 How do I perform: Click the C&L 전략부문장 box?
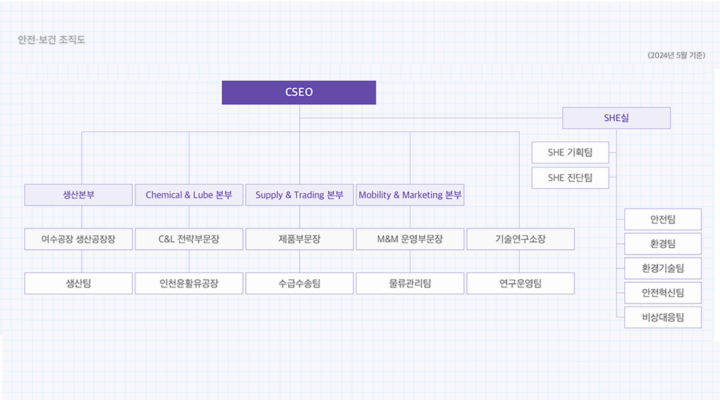tap(189, 239)
